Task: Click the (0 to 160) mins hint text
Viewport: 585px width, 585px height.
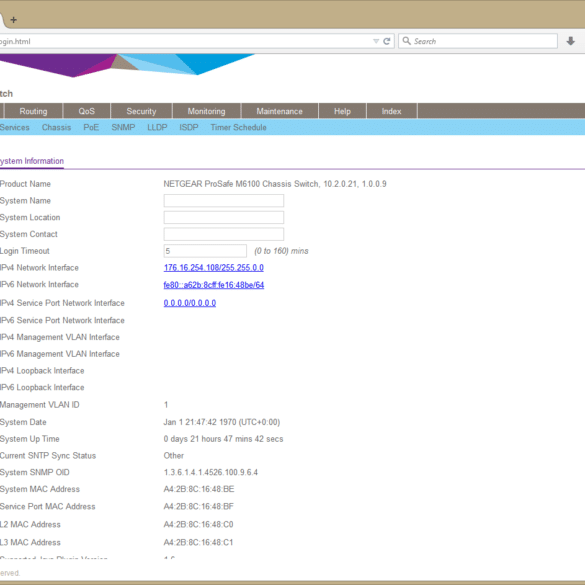Action: coord(281,251)
